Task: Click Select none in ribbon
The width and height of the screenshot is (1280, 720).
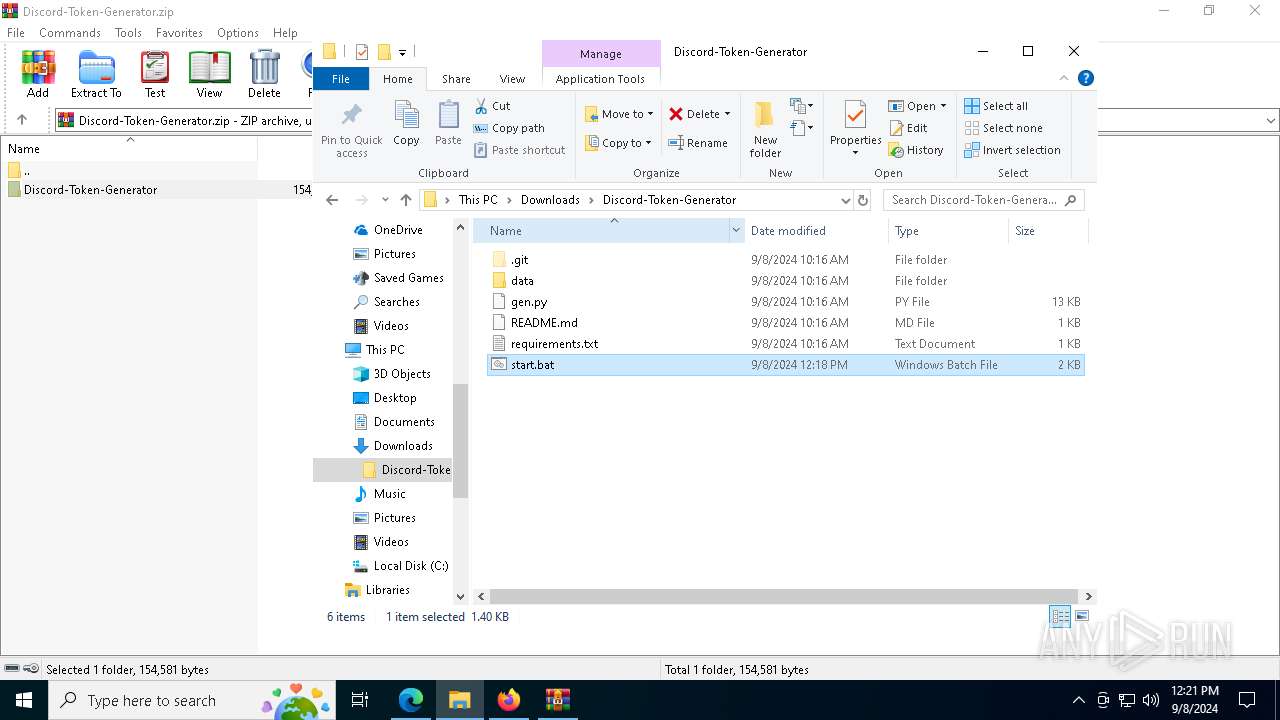Action: [x=1003, y=128]
